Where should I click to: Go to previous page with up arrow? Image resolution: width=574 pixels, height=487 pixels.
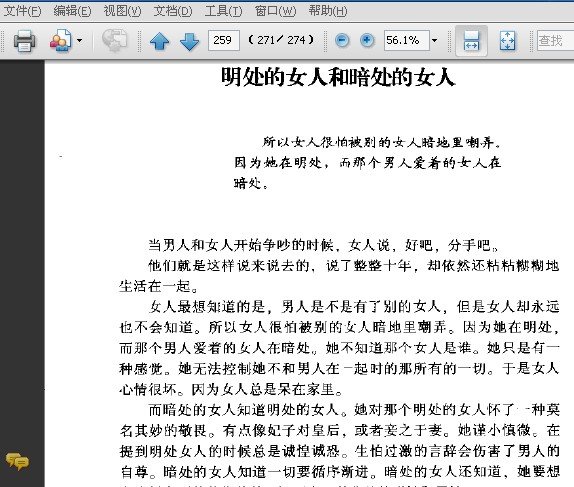[160, 41]
